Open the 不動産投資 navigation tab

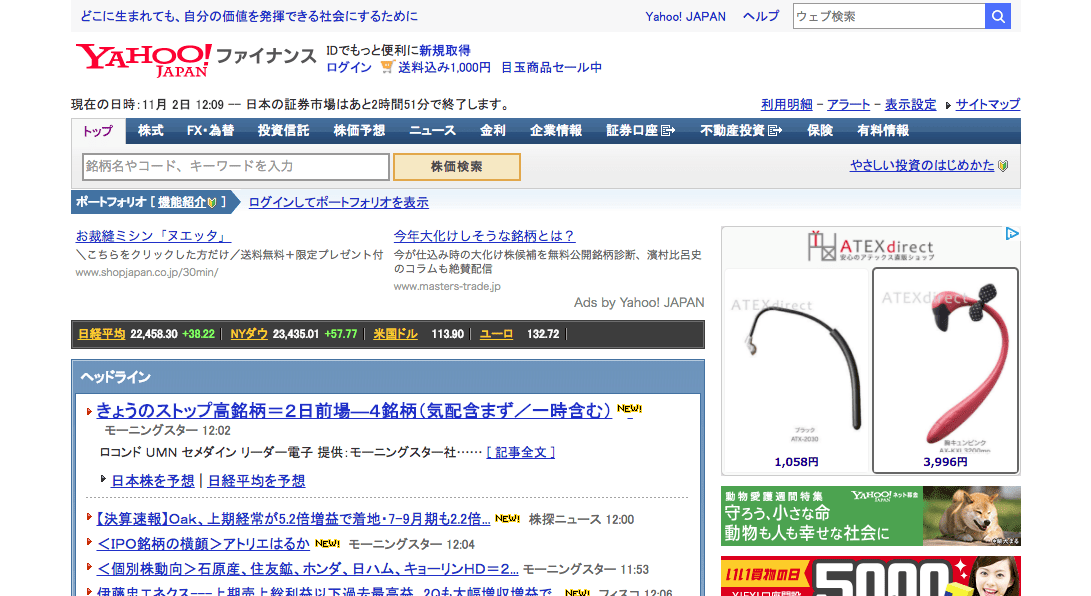click(x=739, y=131)
